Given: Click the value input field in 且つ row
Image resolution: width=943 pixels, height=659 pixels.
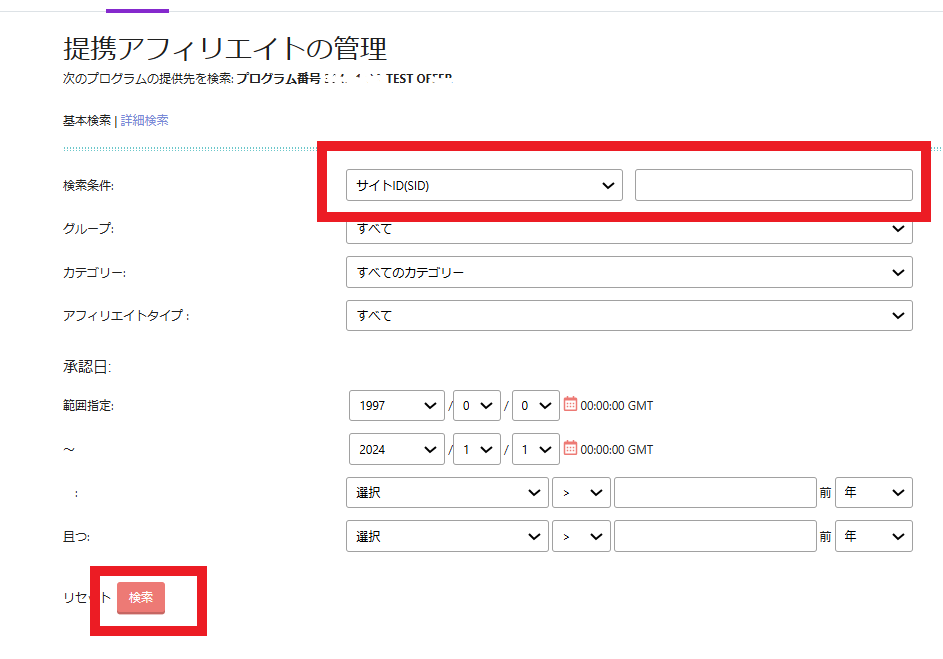Looking at the screenshot, I should pyautogui.click(x=715, y=537).
